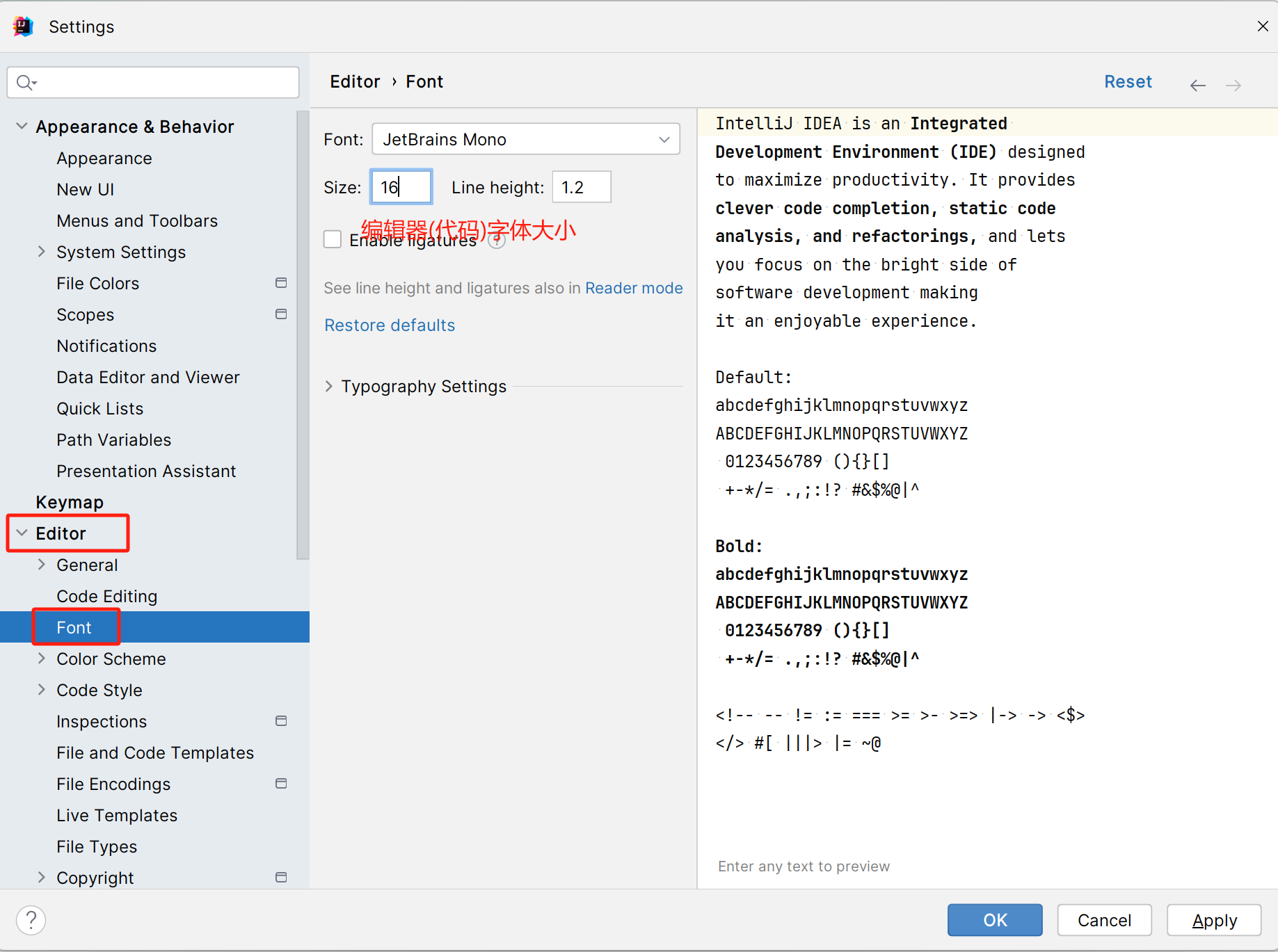Expand Typography Settings section
The width and height of the screenshot is (1278, 952).
(329, 386)
